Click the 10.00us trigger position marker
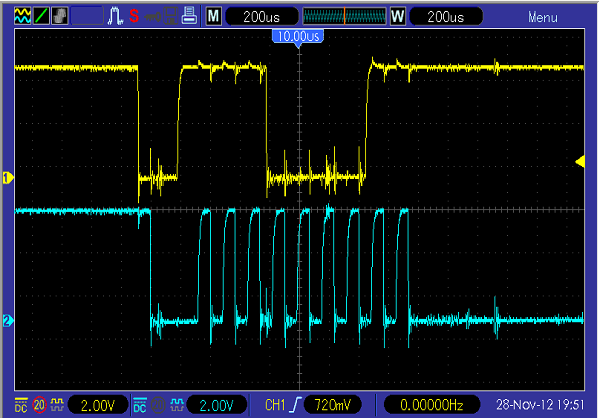 click(298, 37)
